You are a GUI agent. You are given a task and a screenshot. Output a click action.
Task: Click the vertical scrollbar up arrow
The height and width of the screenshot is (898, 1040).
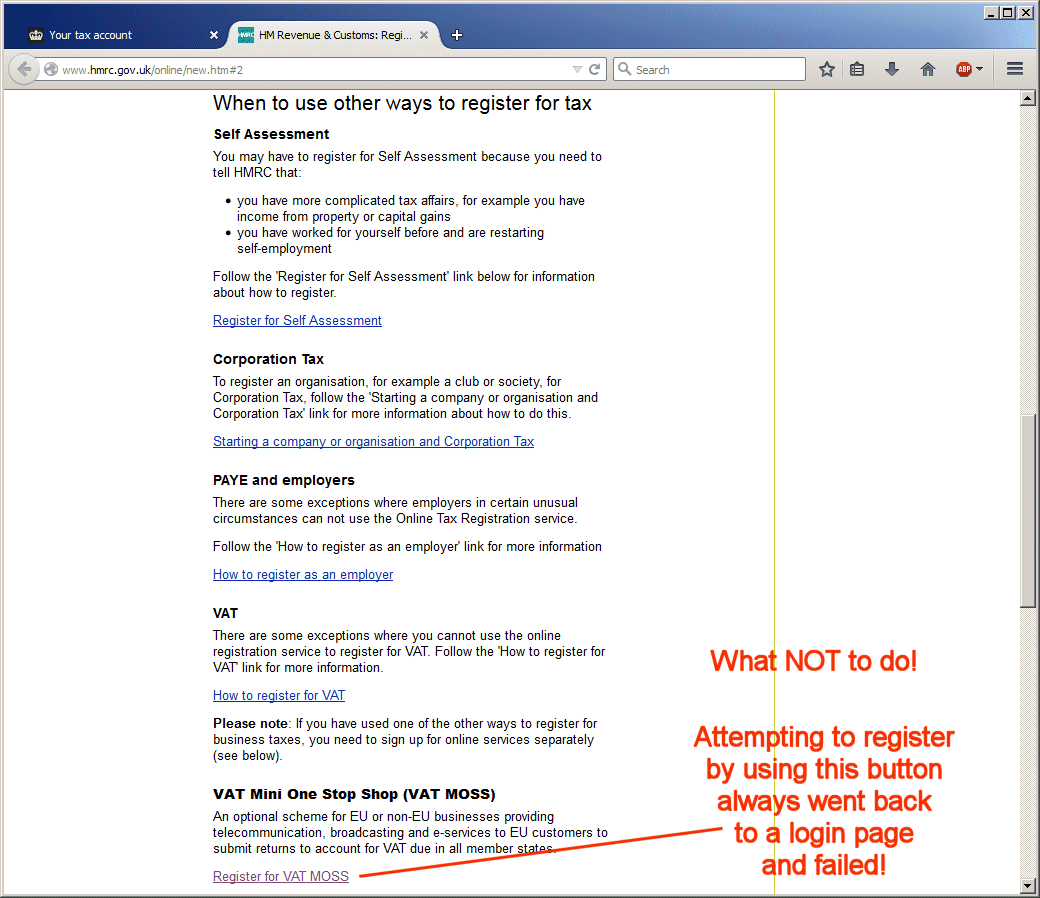click(x=1027, y=98)
